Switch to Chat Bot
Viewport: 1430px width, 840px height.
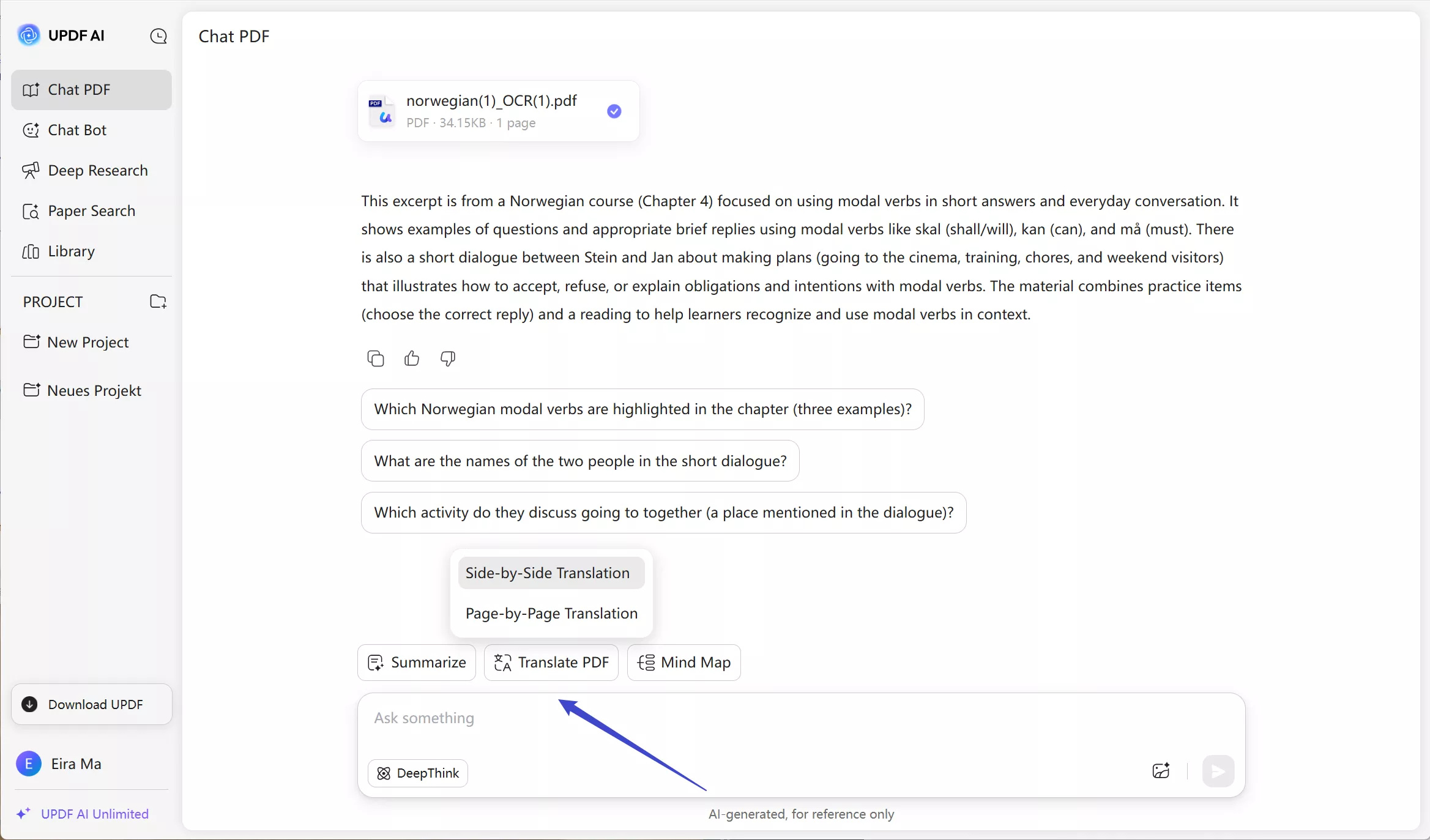coord(75,130)
